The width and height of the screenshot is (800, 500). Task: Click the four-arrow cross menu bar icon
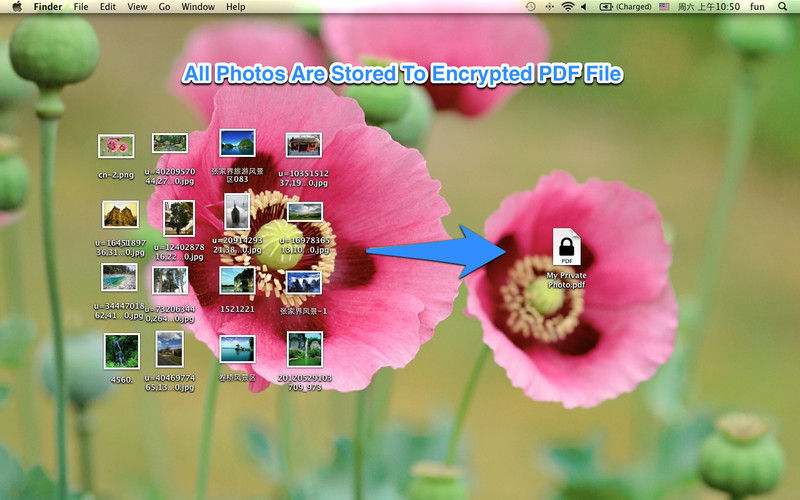point(549,7)
